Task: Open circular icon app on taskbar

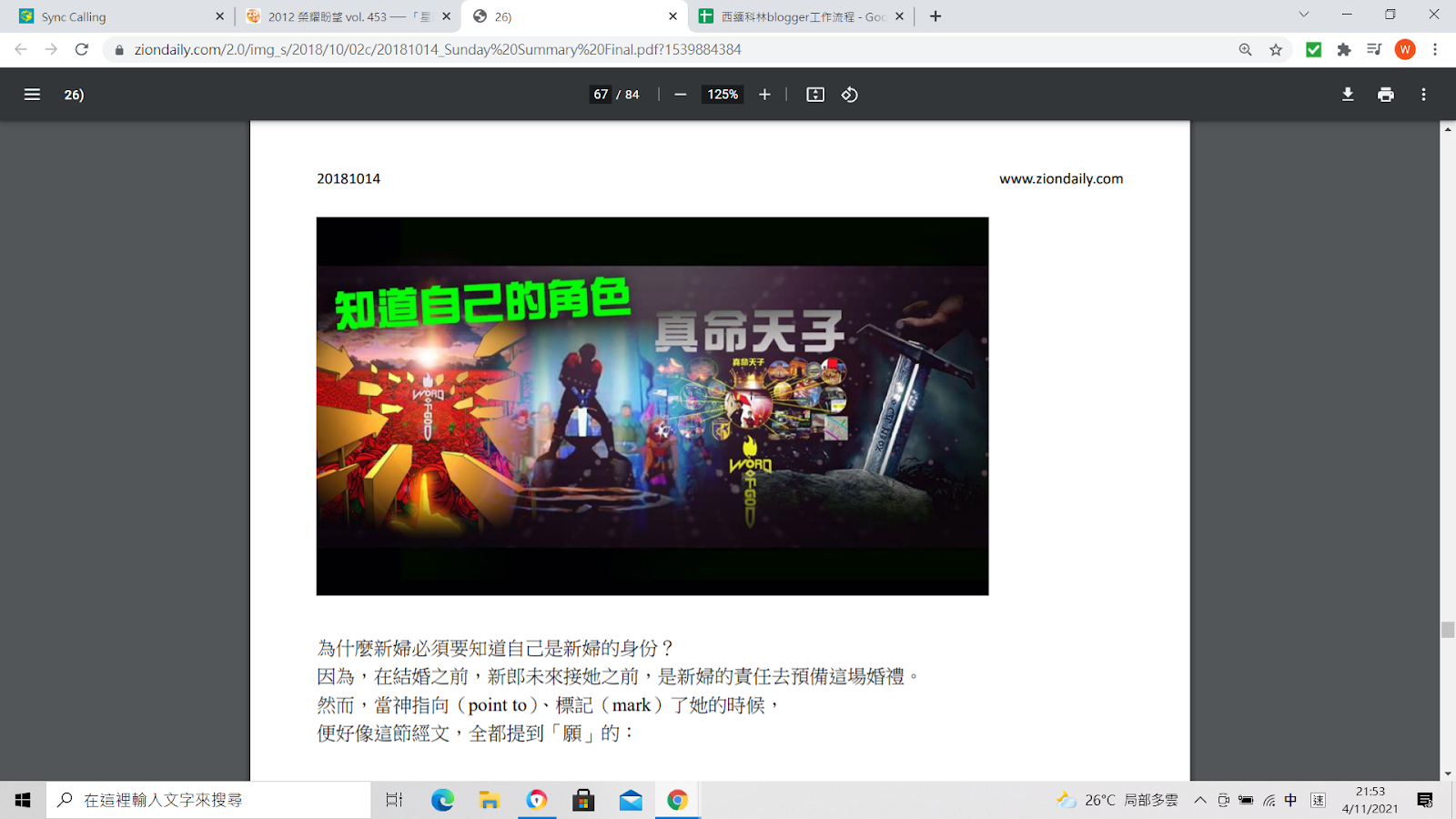Action: [537, 800]
